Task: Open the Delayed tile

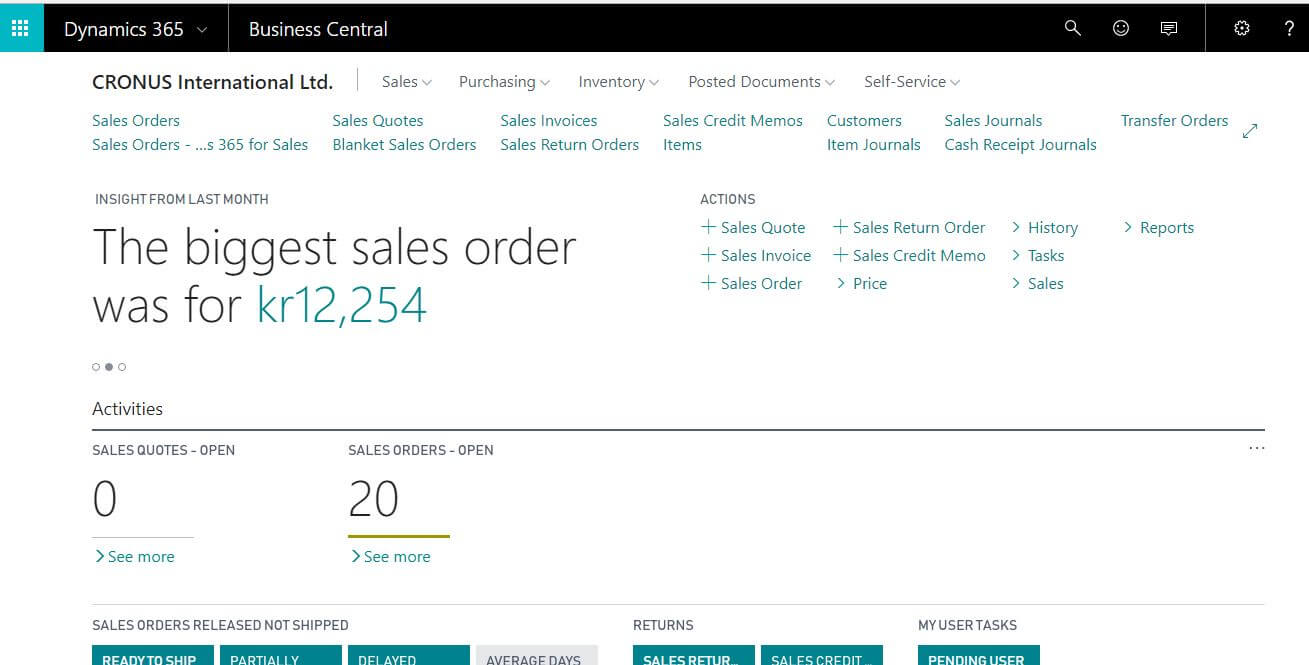Action: tap(409, 655)
